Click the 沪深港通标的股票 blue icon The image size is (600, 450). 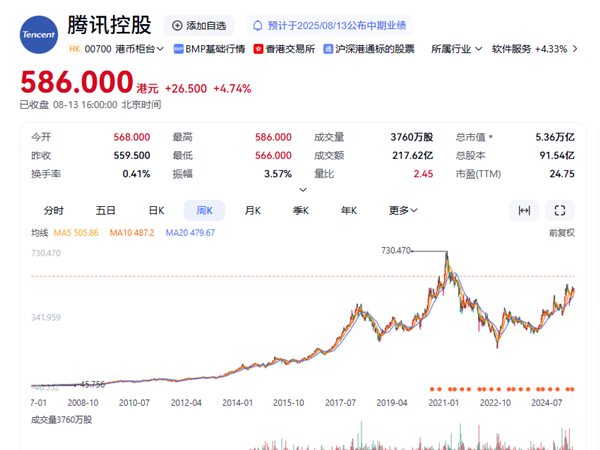[x=328, y=49]
